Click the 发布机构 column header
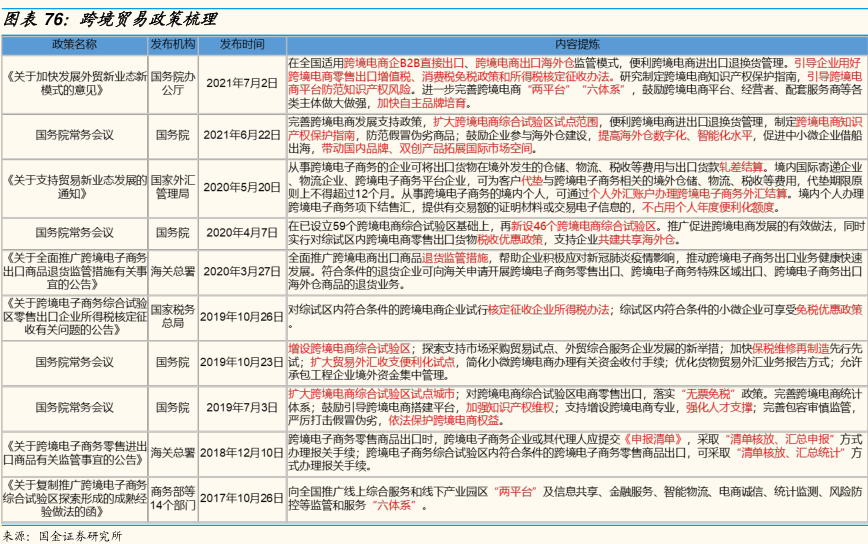Viewport: 868px width, 544px height. point(173,45)
